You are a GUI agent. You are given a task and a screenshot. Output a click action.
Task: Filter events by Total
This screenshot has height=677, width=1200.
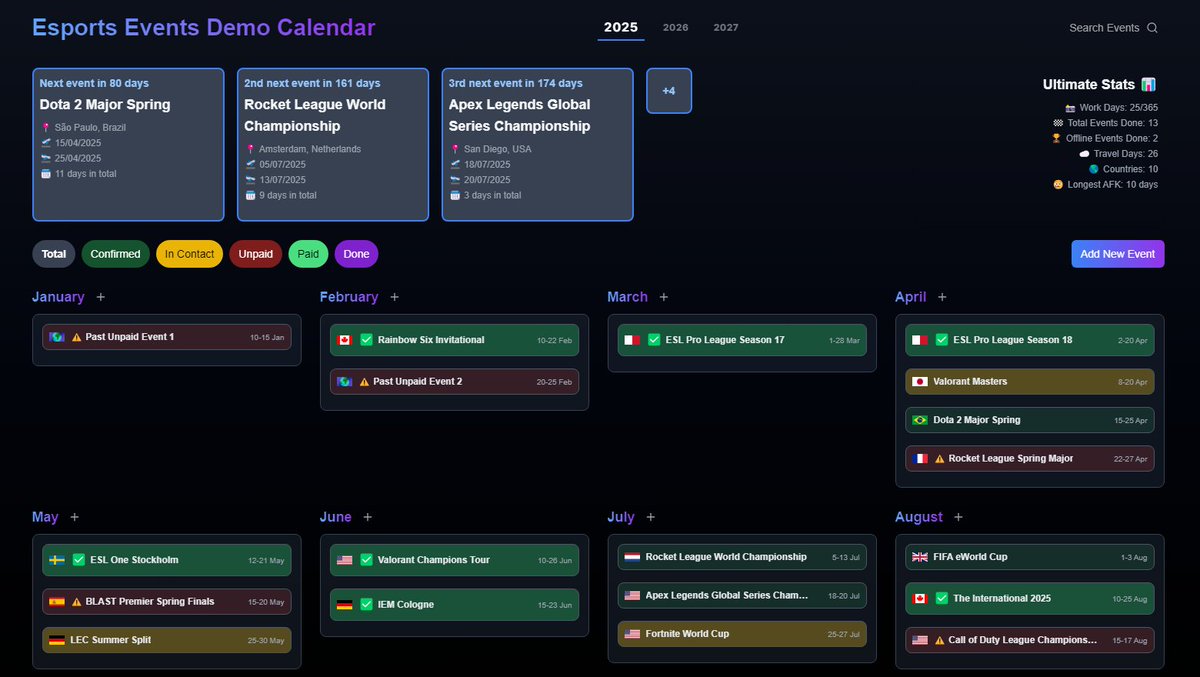[54, 254]
